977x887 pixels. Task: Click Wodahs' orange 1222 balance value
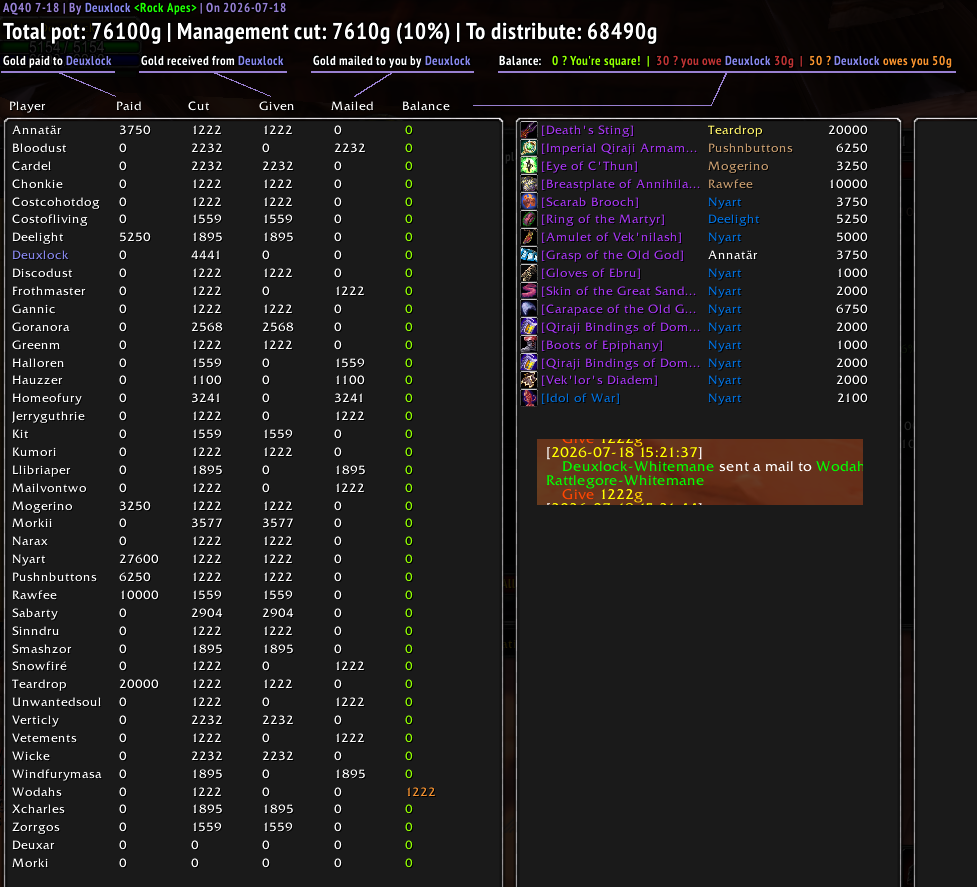(x=421, y=792)
